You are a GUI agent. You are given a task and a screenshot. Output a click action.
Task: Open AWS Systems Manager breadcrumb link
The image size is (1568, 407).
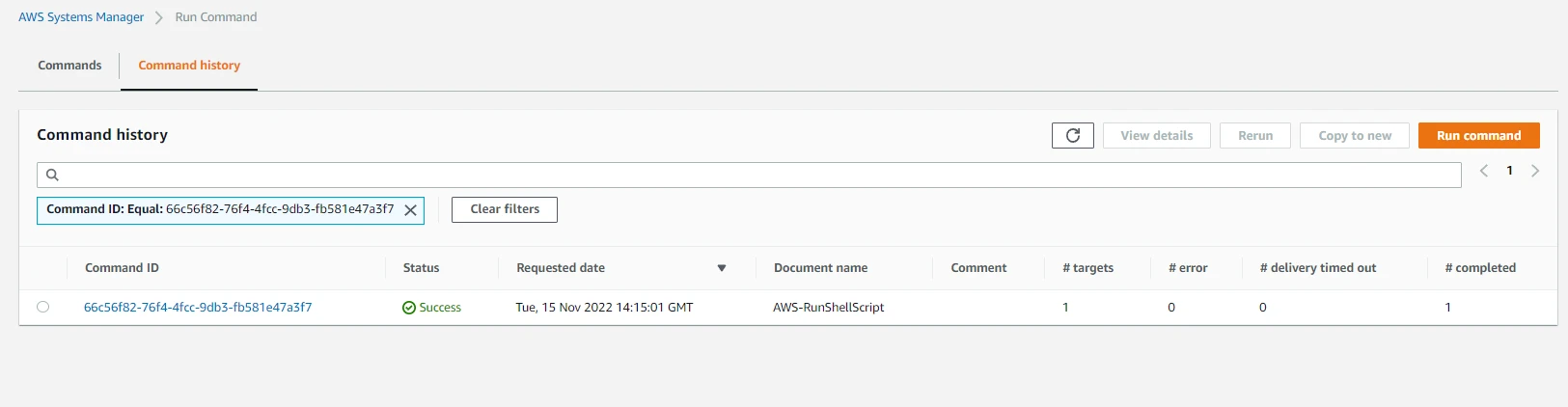(x=81, y=17)
